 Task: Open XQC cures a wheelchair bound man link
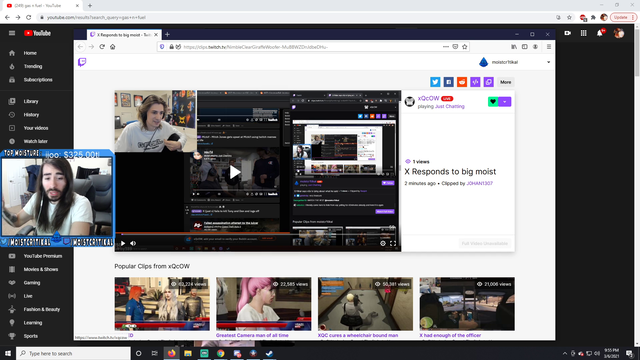(x=358, y=336)
